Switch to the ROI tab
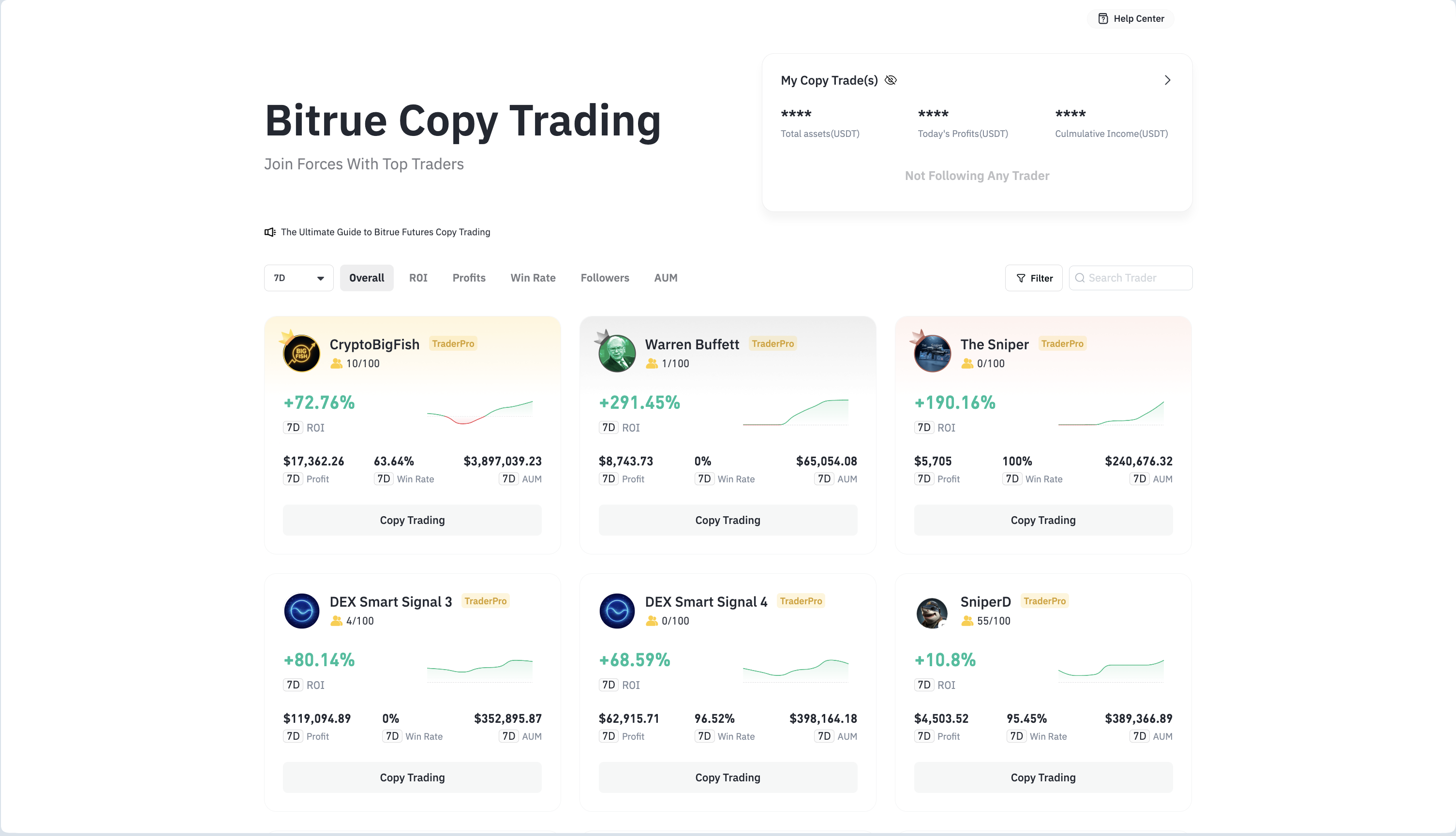Screen dimensions: 1456x836 click(x=418, y=278)
